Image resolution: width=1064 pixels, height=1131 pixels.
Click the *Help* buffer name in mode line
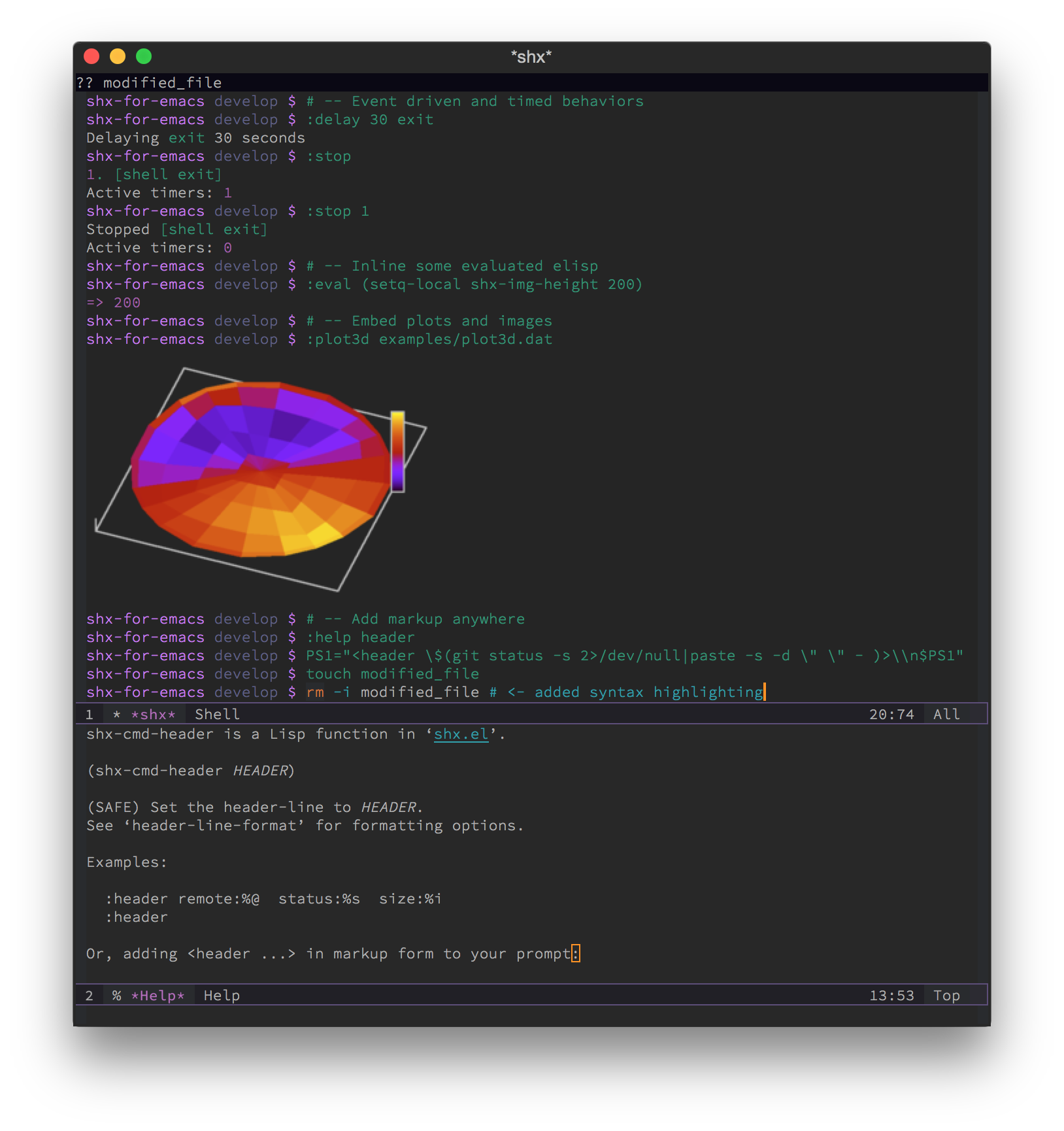158,996
